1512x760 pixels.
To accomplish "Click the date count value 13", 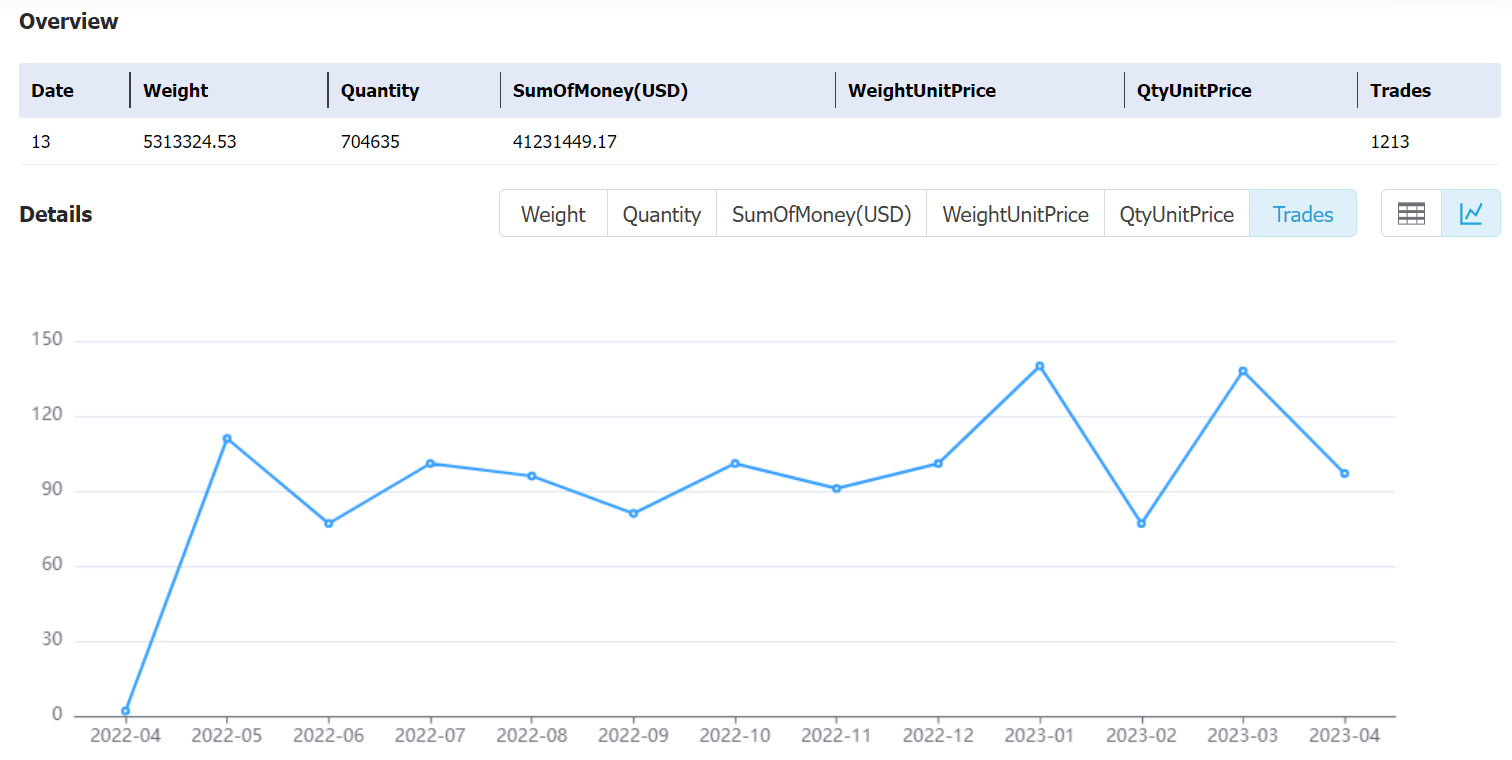I will (x=41, y=142).
